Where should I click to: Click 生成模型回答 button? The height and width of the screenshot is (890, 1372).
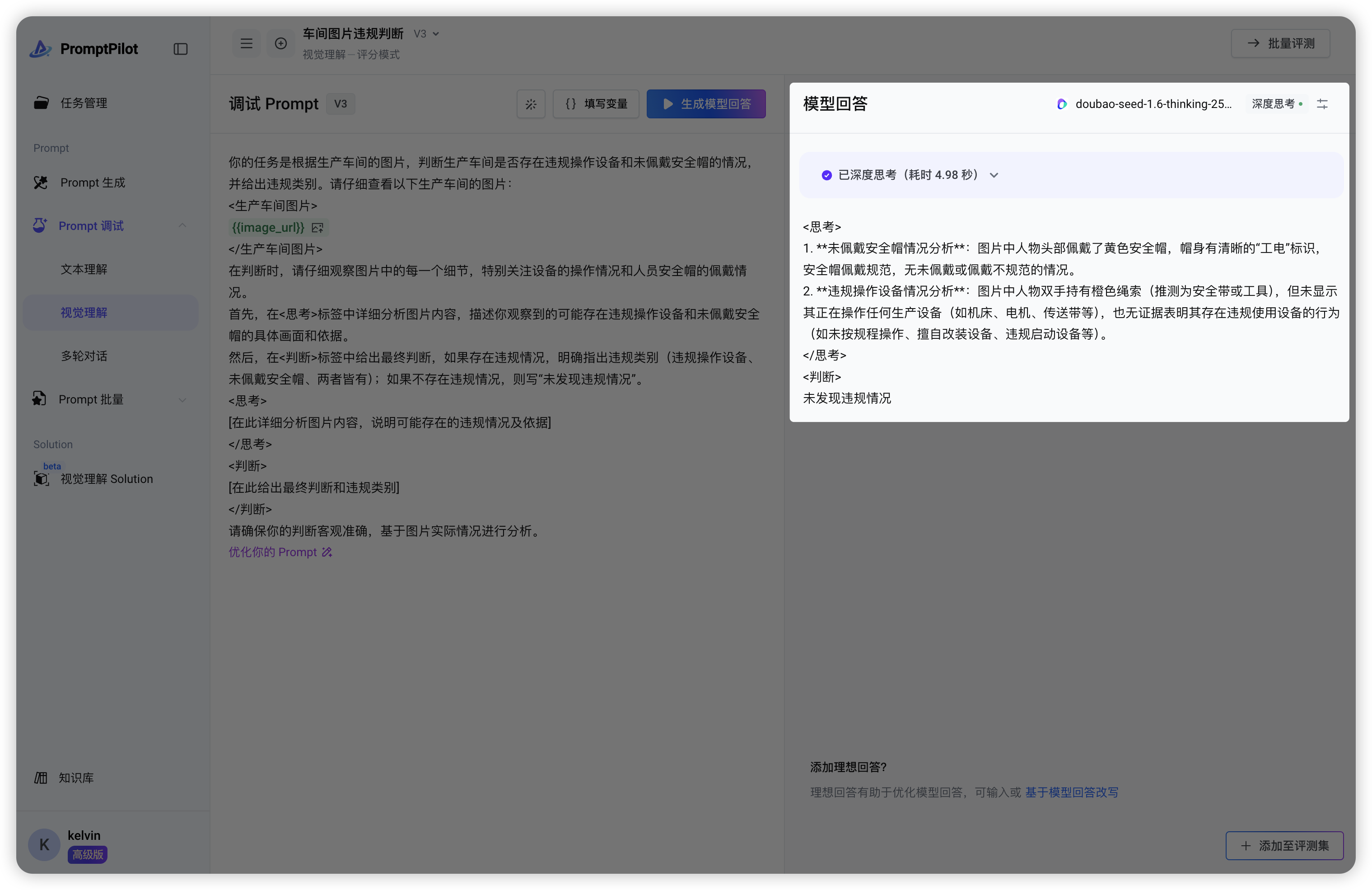click(x=705, y=104)
